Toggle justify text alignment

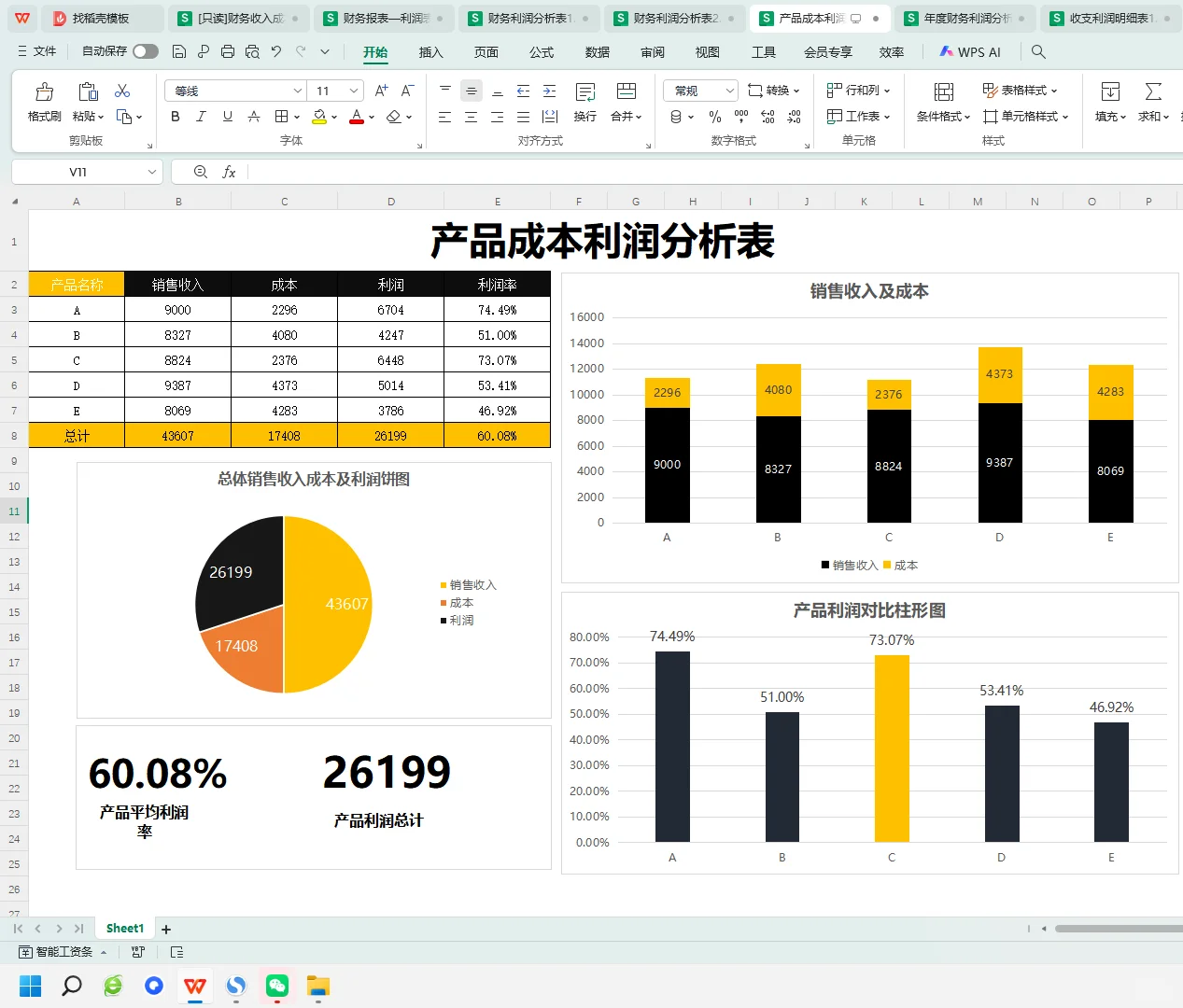524,117
